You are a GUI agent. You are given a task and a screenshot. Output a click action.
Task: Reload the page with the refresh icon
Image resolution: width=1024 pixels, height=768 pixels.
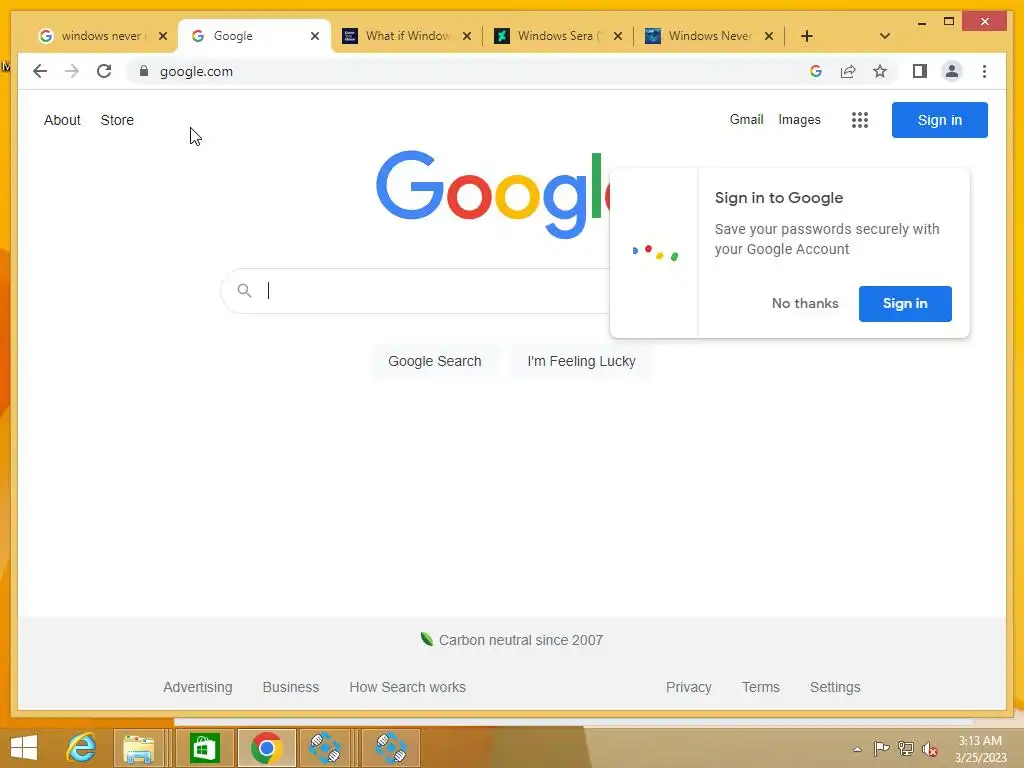[x=104, y=71]
